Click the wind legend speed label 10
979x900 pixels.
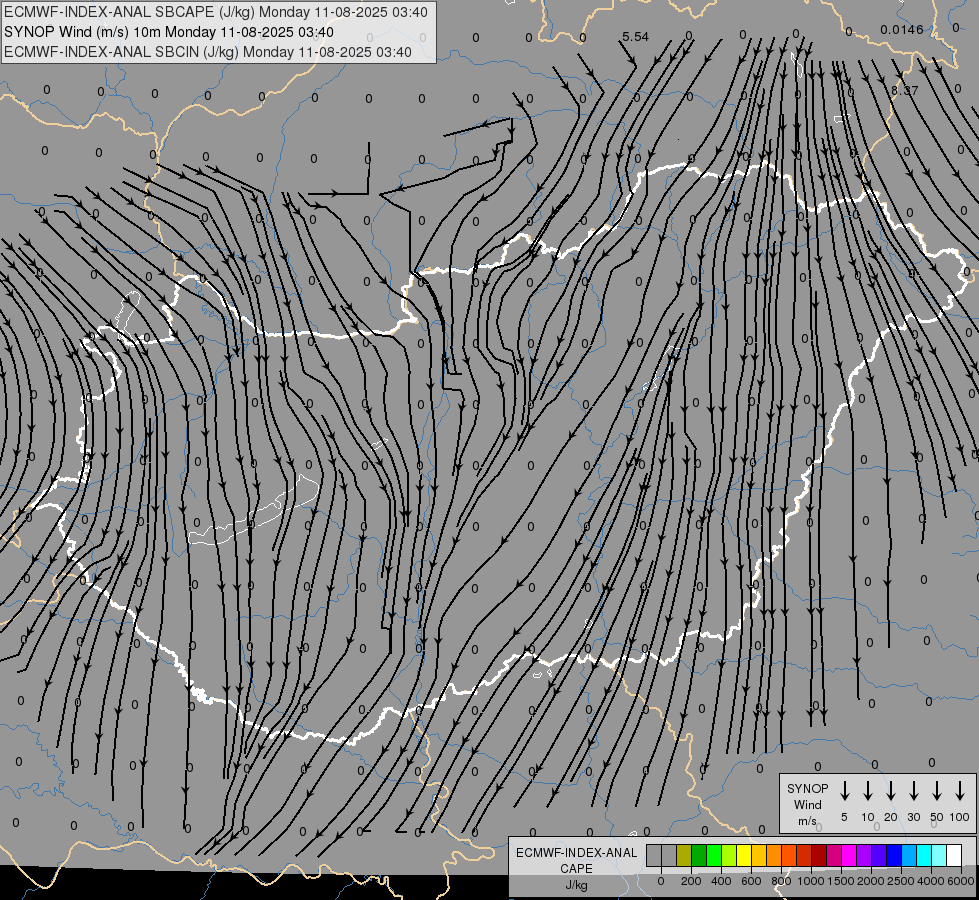(867, 817)
